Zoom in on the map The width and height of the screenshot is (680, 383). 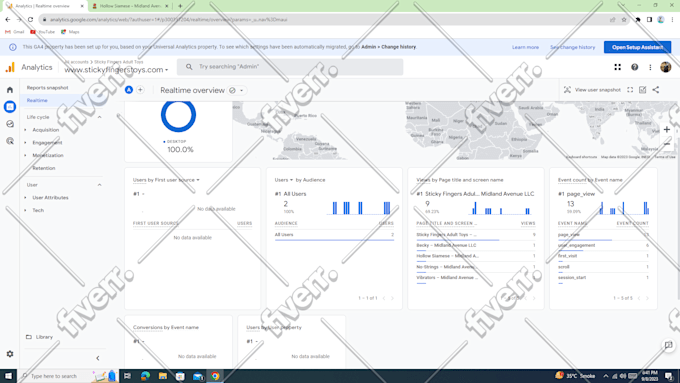coord(667,129)
